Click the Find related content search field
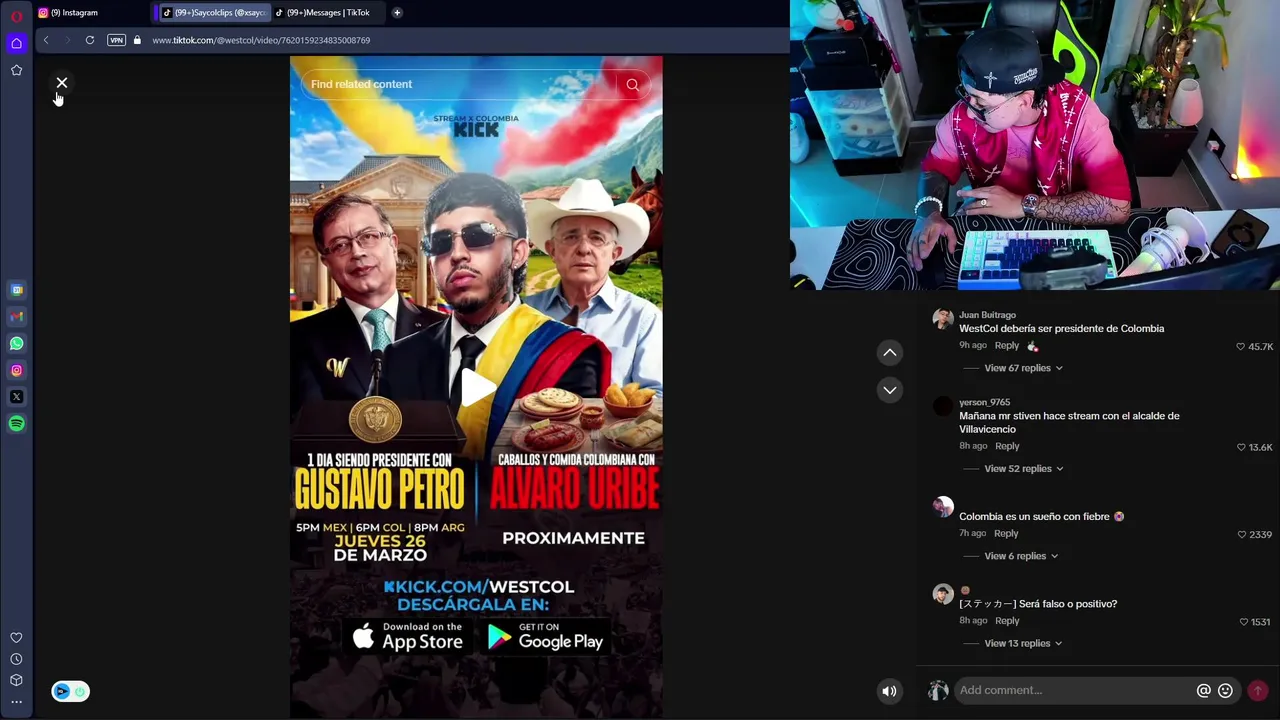The width and height of the screenshot is (1280, 720). click(x=458, y=84)
